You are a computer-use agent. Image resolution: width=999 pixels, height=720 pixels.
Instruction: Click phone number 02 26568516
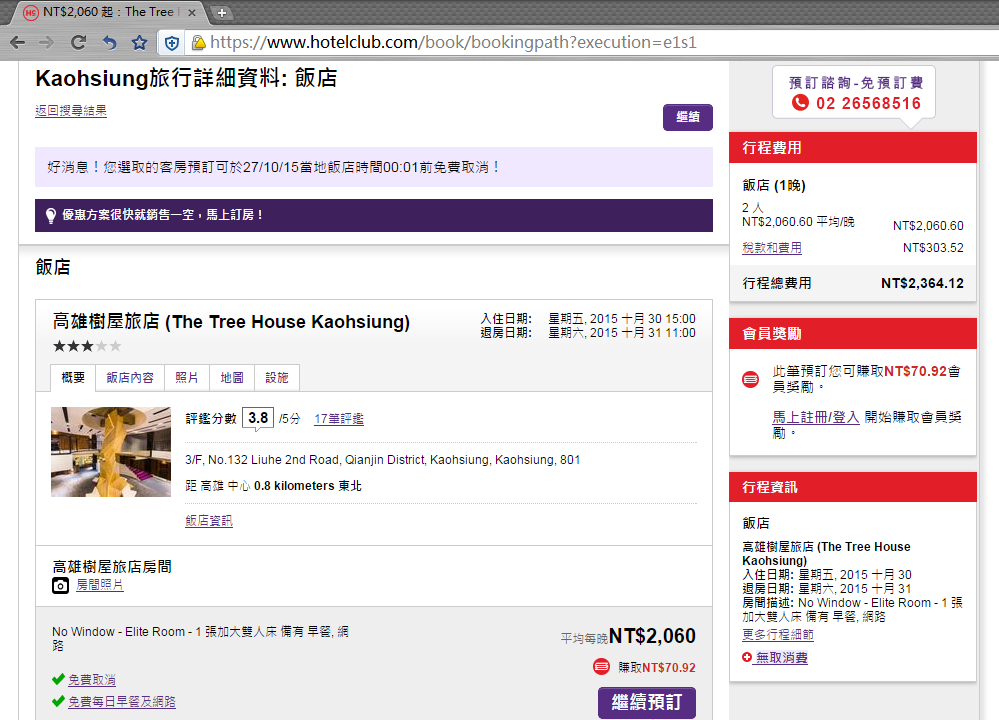pyautogui.click(x=869, y=103)
